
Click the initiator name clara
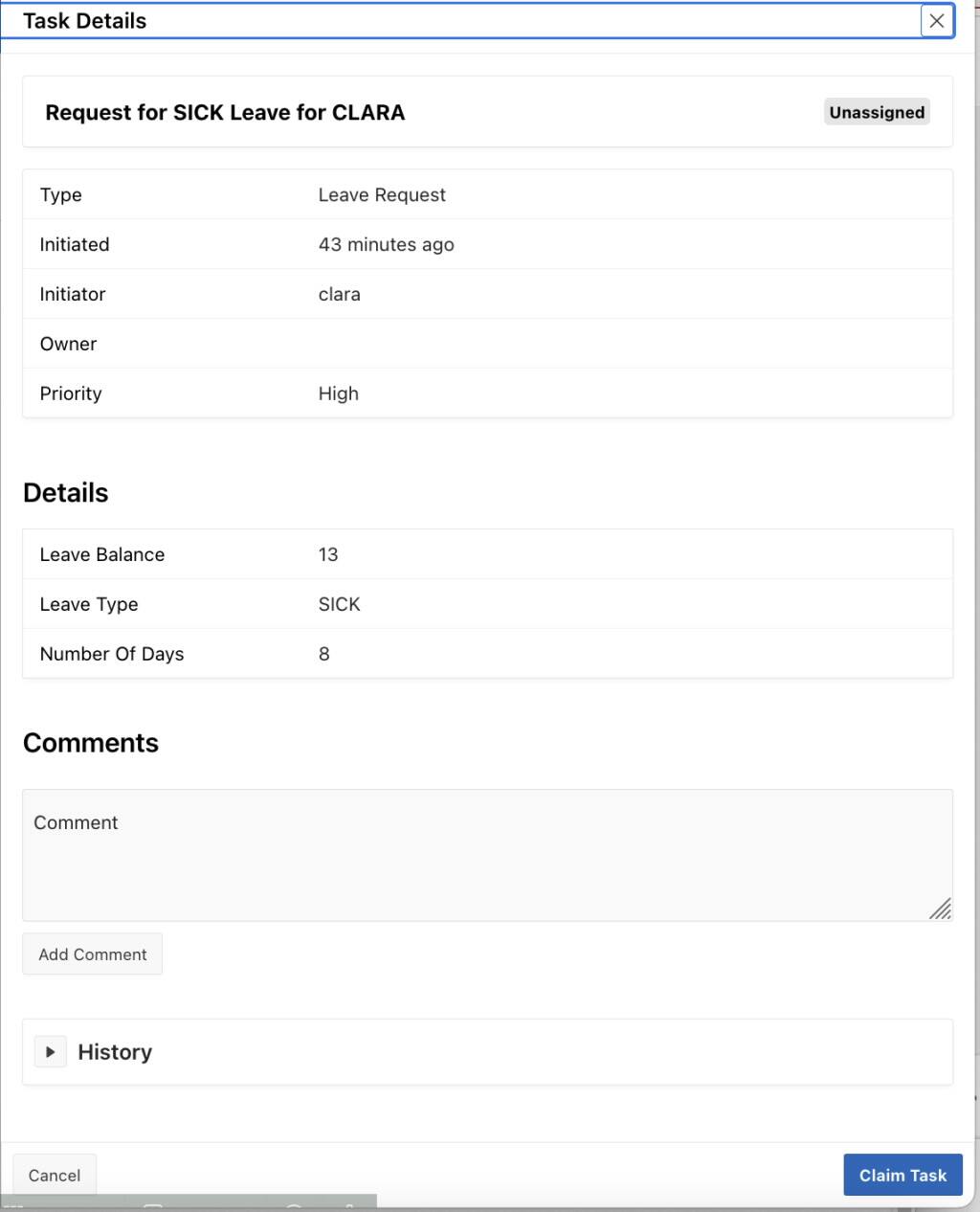[339, 294]
